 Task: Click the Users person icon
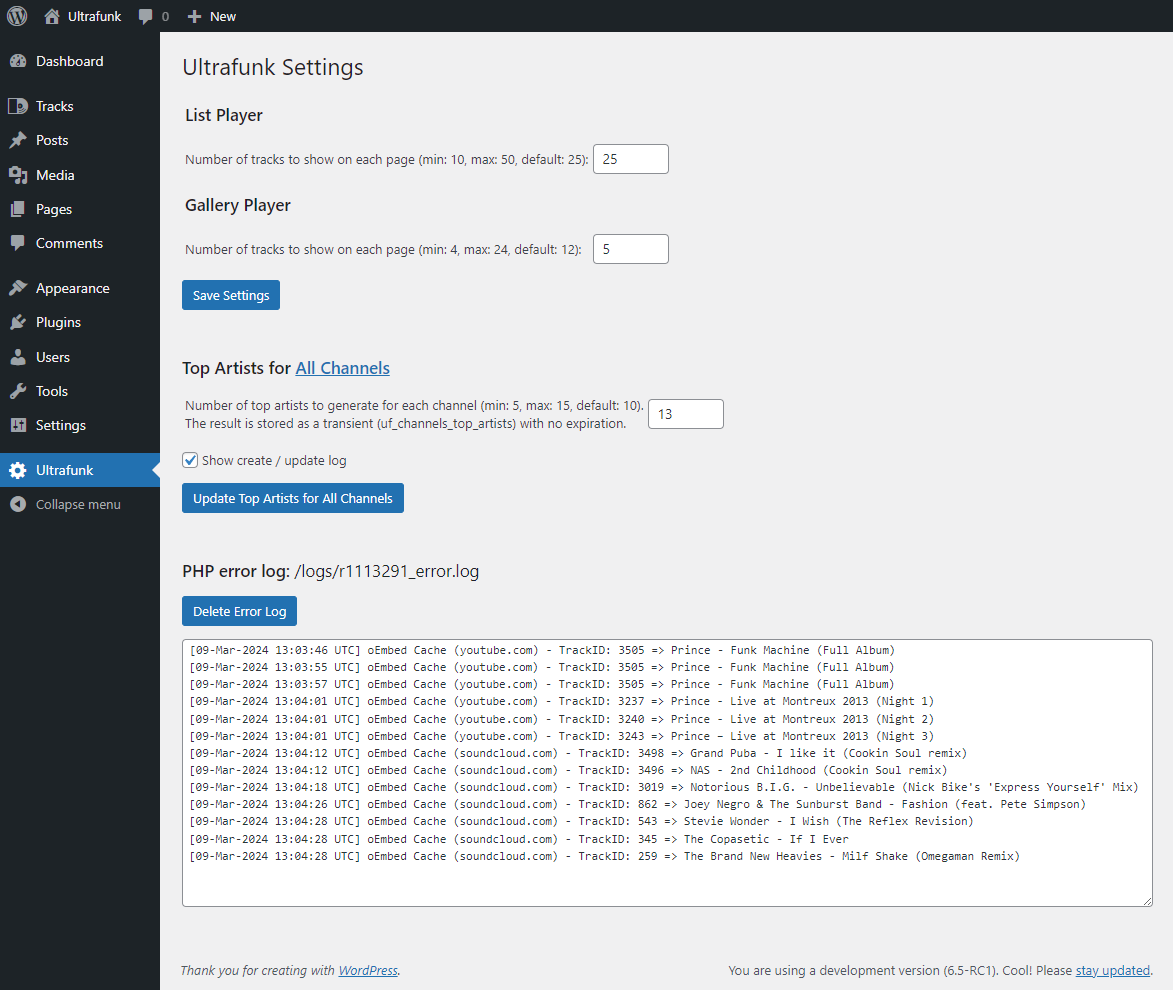[x=18, y=357]
